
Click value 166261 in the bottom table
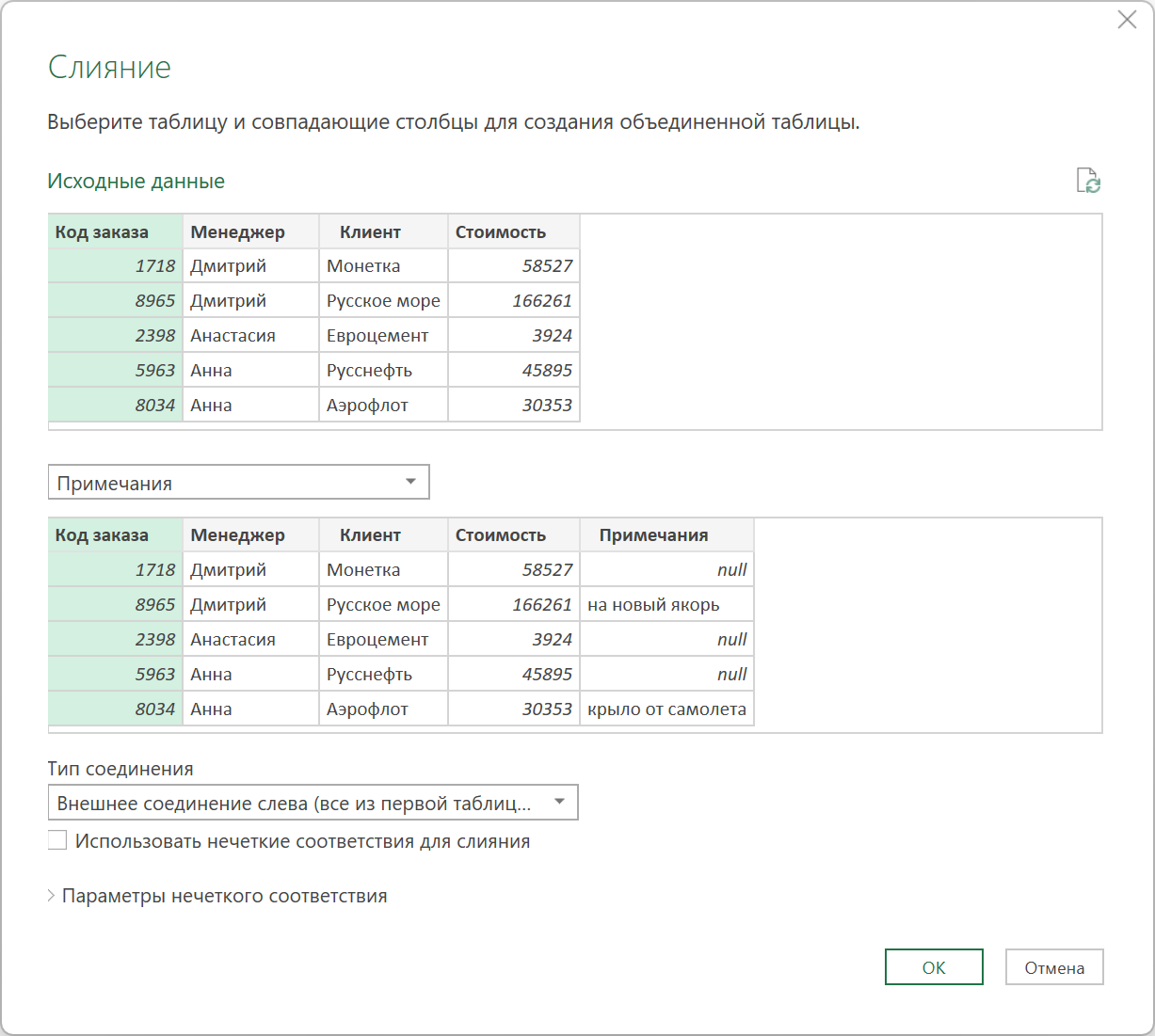[x=514, y=605]
